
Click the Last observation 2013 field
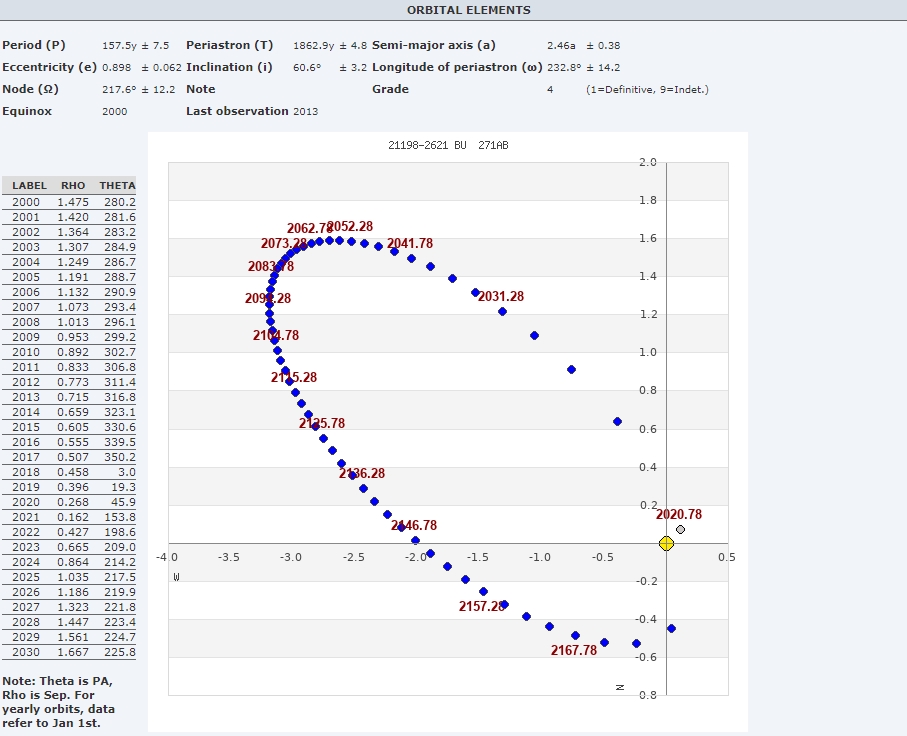(x=252, y=112)
